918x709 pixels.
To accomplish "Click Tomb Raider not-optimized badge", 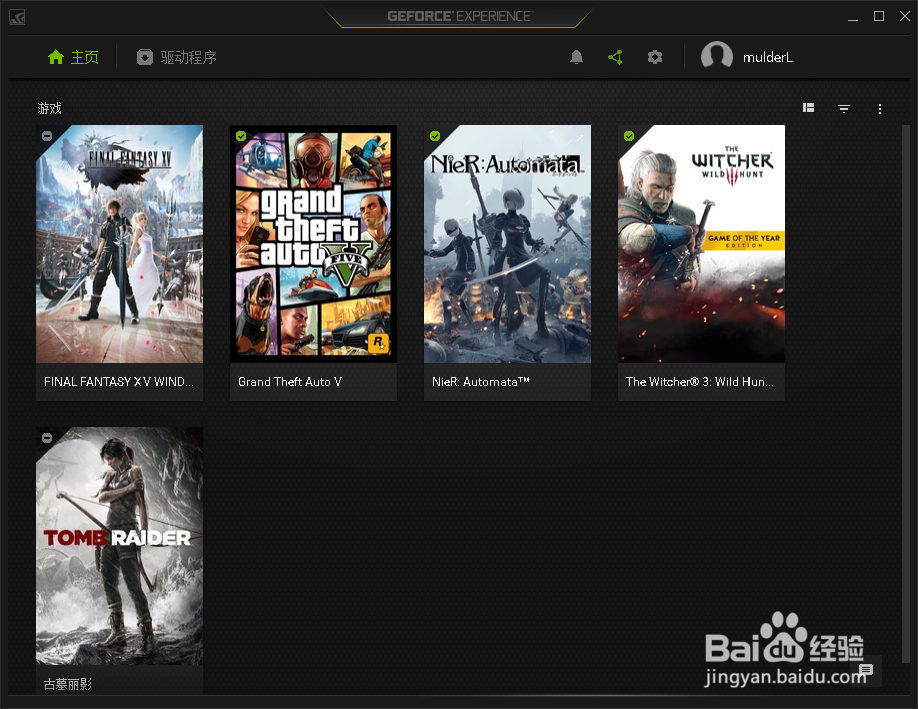I will click(47, 438).
